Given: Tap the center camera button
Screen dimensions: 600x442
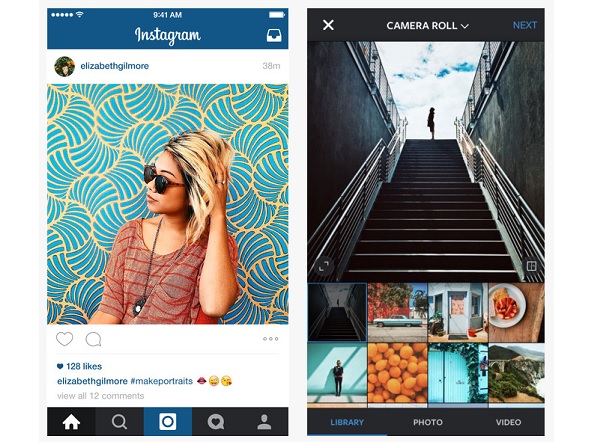Looking at the screenshot, I should click(168, 421).
